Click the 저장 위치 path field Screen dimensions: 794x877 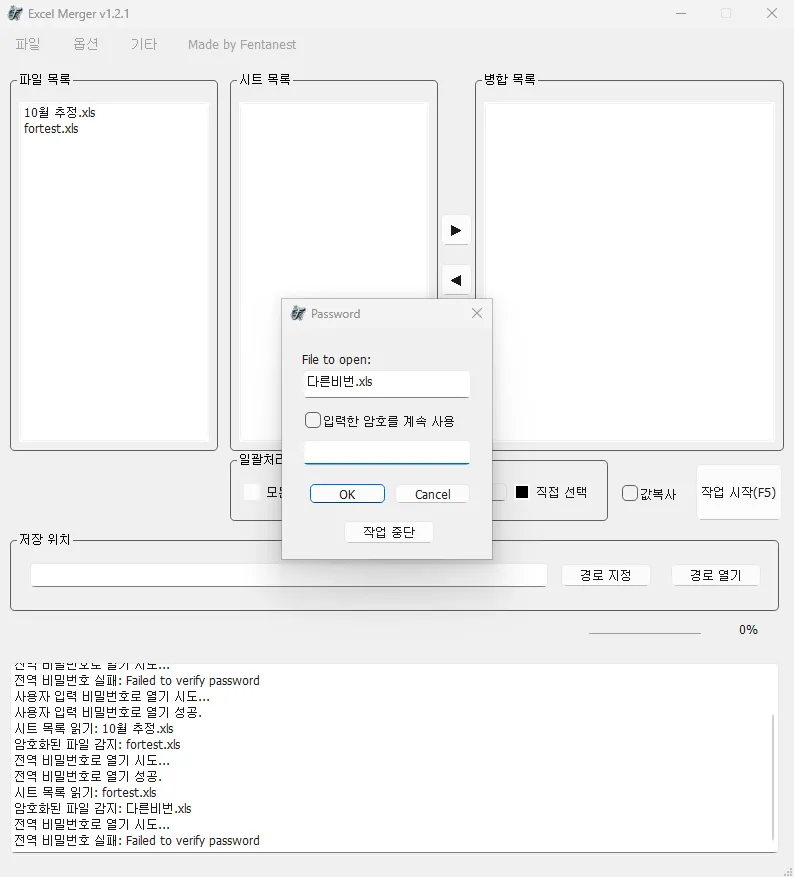(x=289, y=575)
